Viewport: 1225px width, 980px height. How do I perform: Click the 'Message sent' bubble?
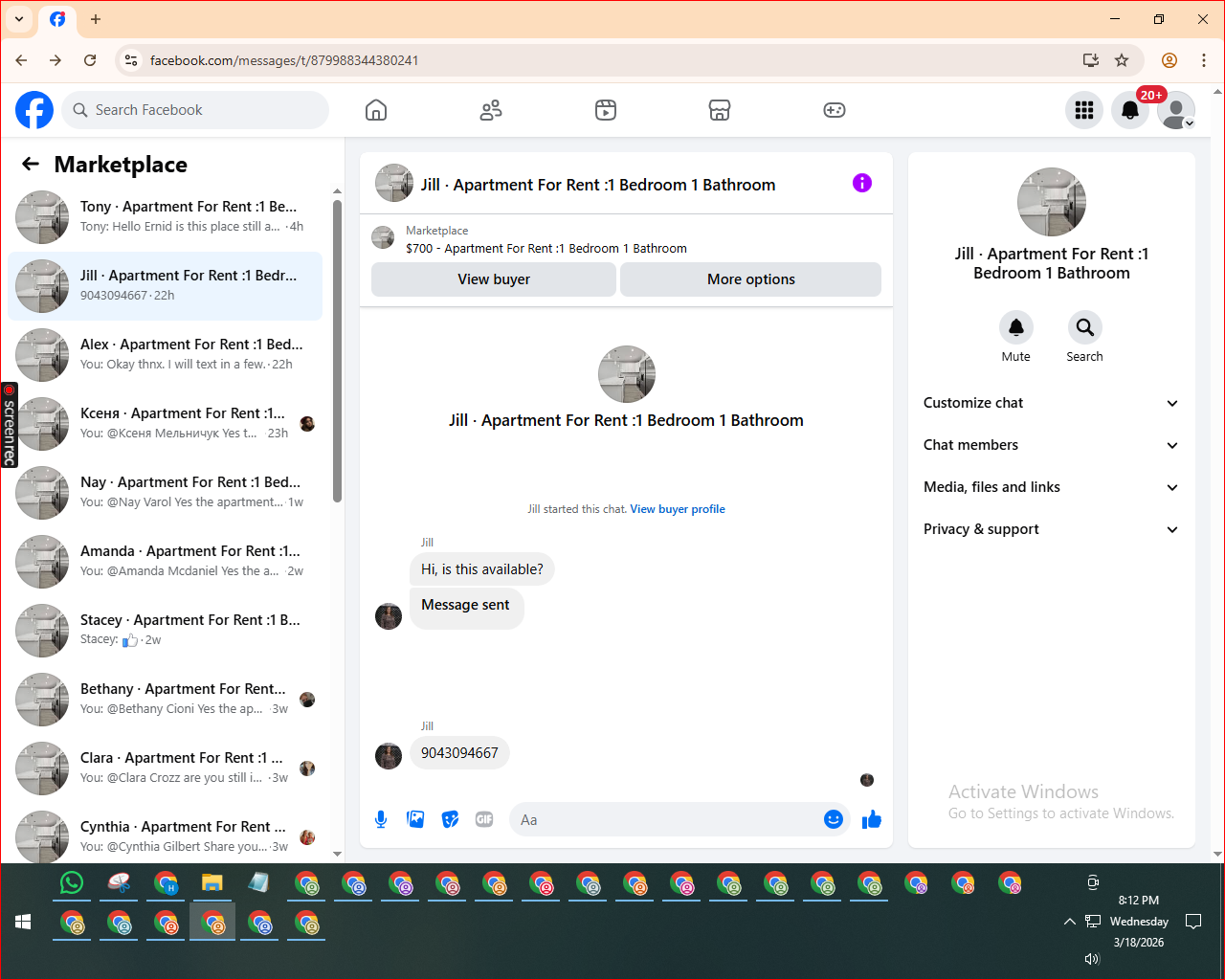pos(466,607)
